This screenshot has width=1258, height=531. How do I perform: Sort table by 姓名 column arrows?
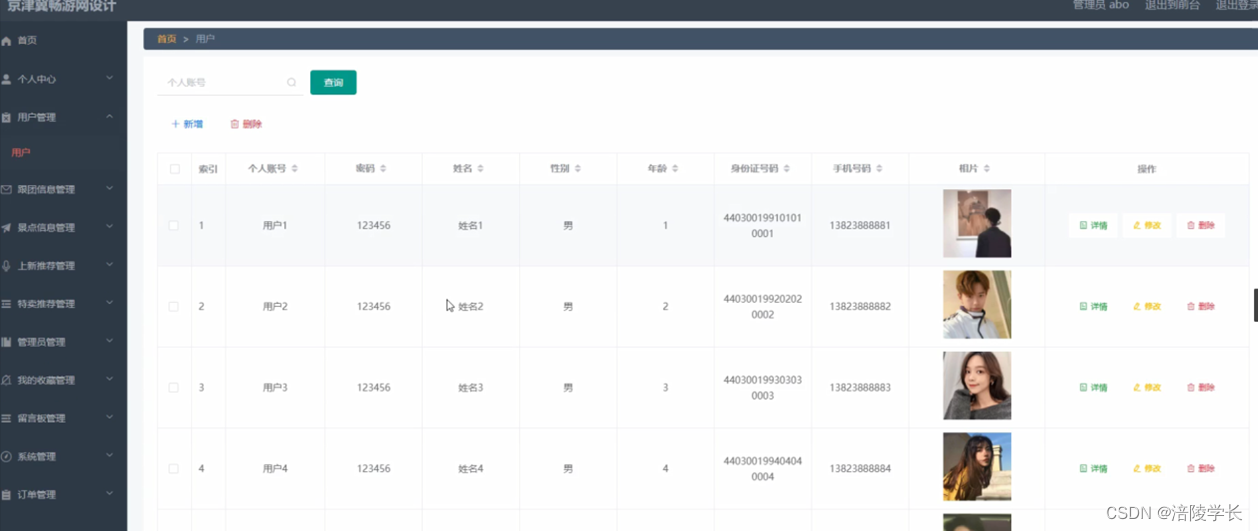480,169
